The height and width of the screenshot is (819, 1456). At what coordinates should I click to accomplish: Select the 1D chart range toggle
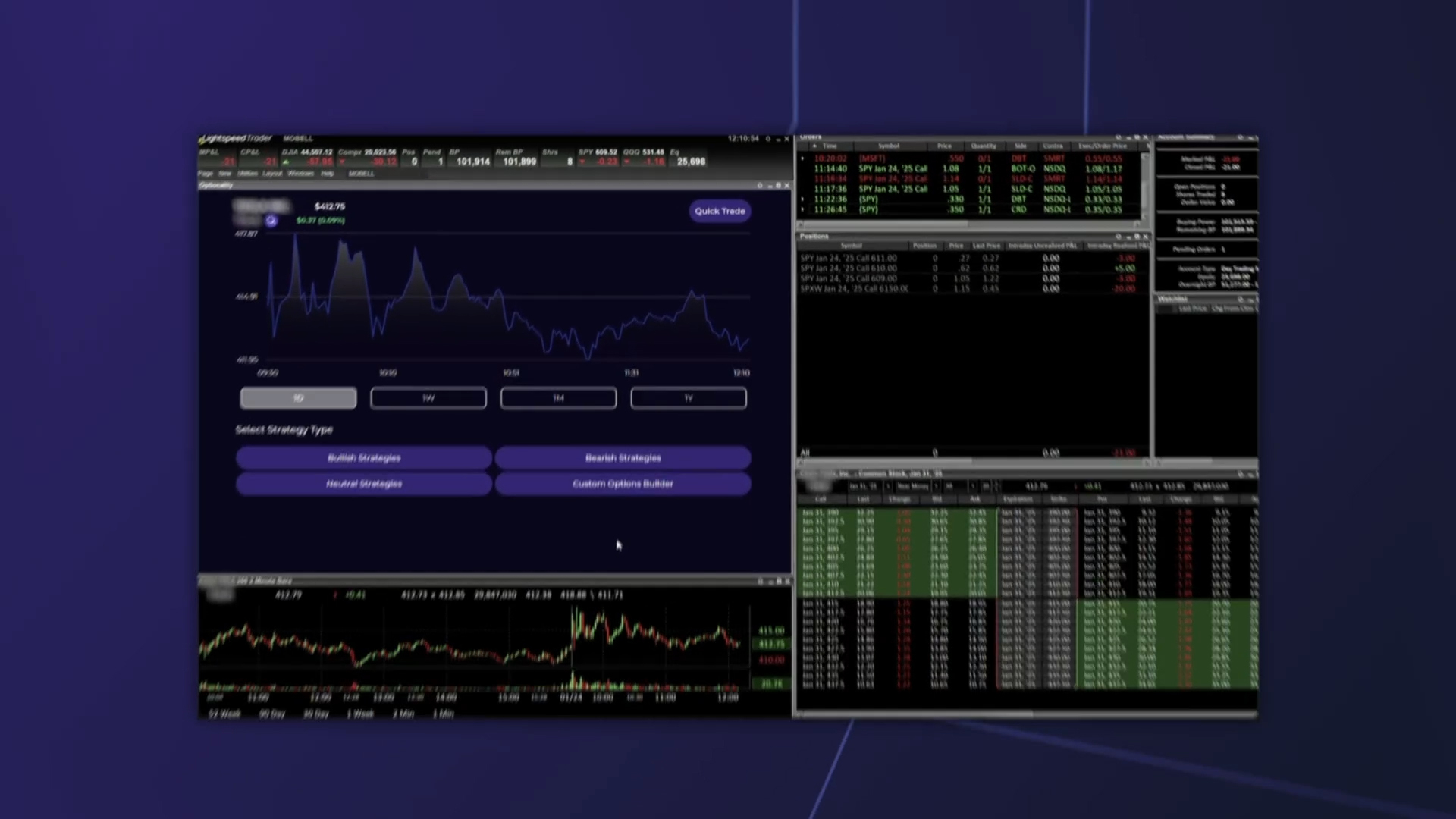click(x=298, y=398)
